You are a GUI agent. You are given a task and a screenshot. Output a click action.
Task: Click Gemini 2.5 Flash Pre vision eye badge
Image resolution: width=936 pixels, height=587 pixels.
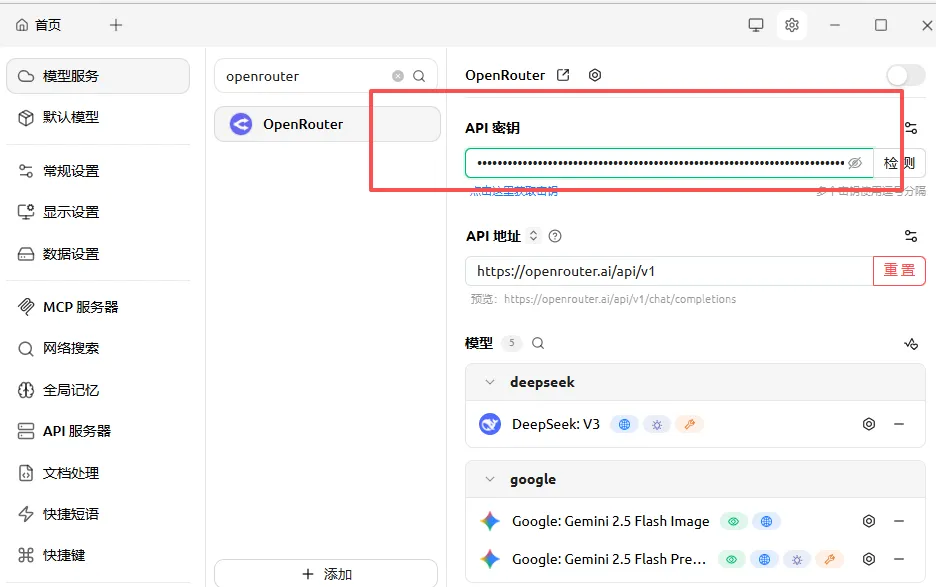click(x=731, y=560)
